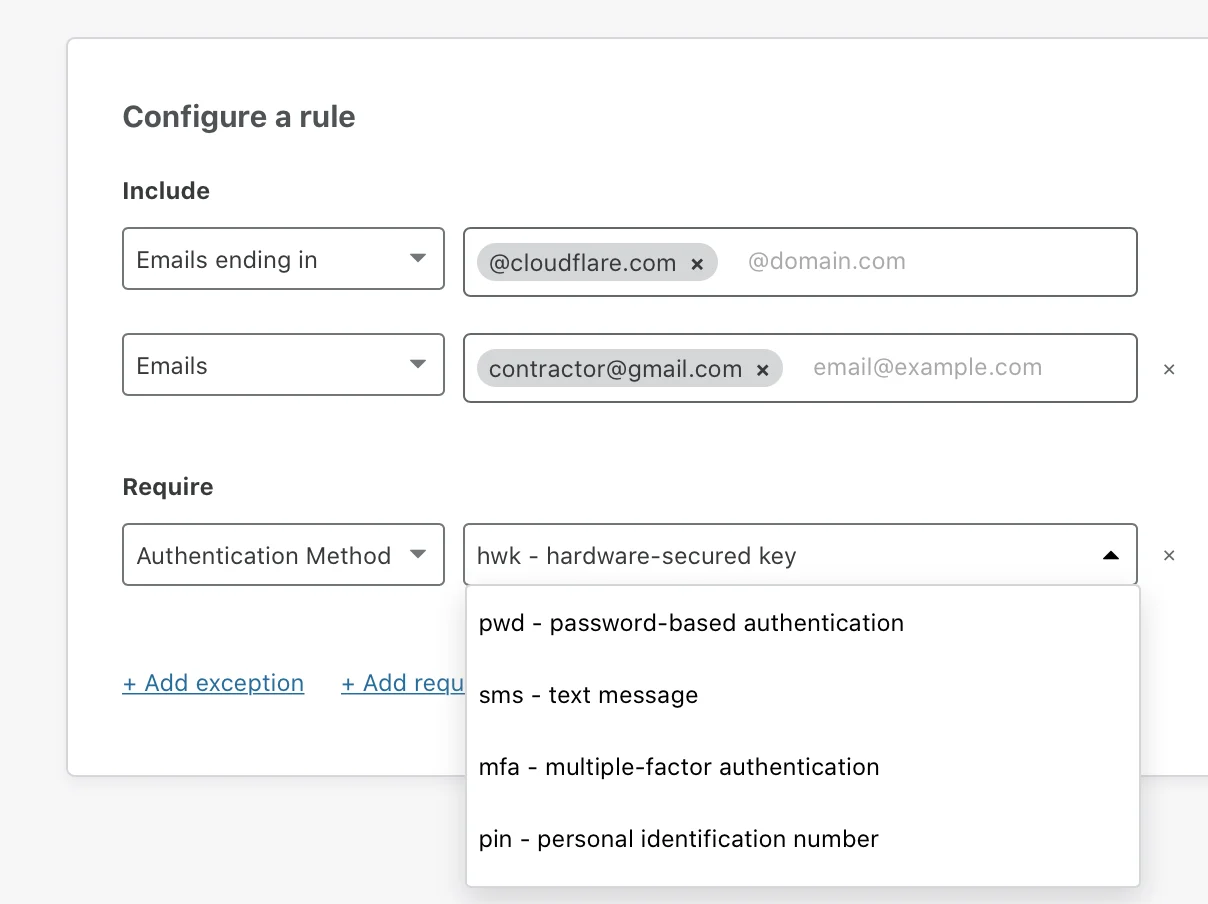1208x904 pixels.
Task: Remove the @cloudflare.com chip
Action: pyautogui.click(x=697, y=264)
